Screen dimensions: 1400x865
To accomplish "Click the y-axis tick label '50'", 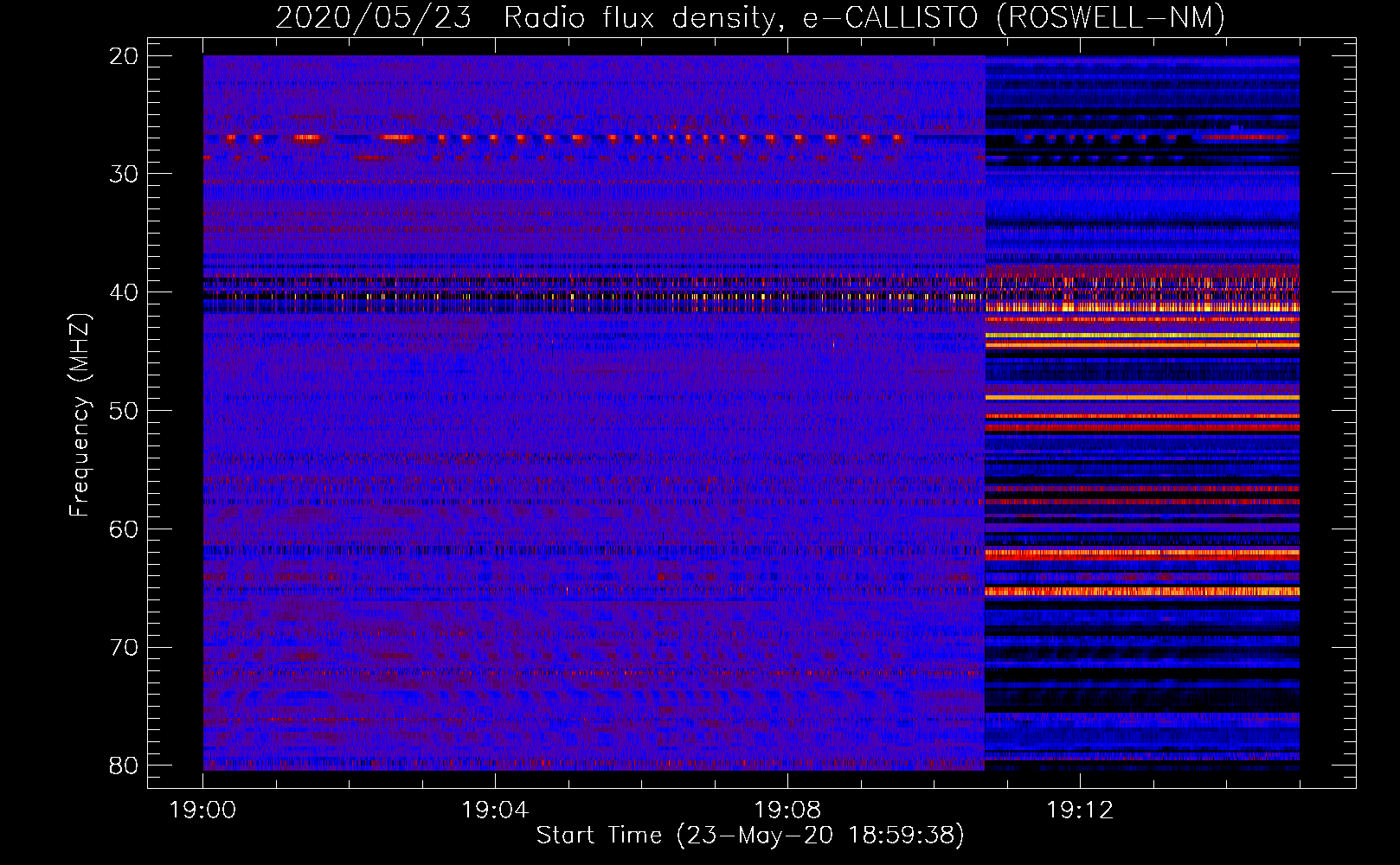I will pyautogui.click(x=124, y=411).
